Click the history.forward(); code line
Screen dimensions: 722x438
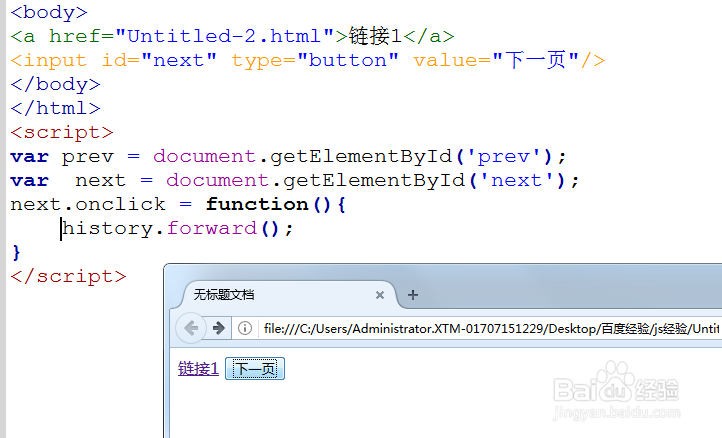pyautogui.click(x=177, y=228)
